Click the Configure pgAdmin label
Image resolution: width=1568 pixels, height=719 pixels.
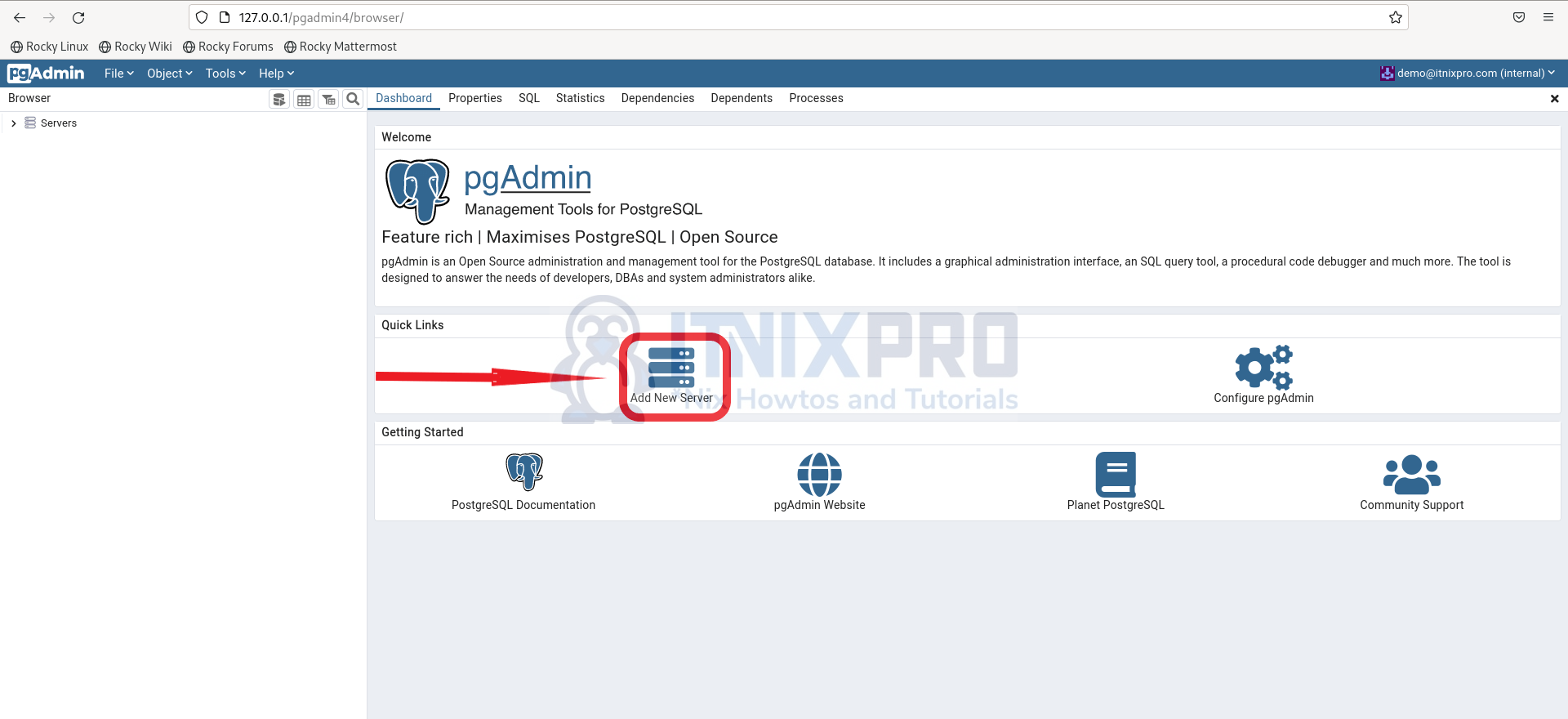point(1263,398)
